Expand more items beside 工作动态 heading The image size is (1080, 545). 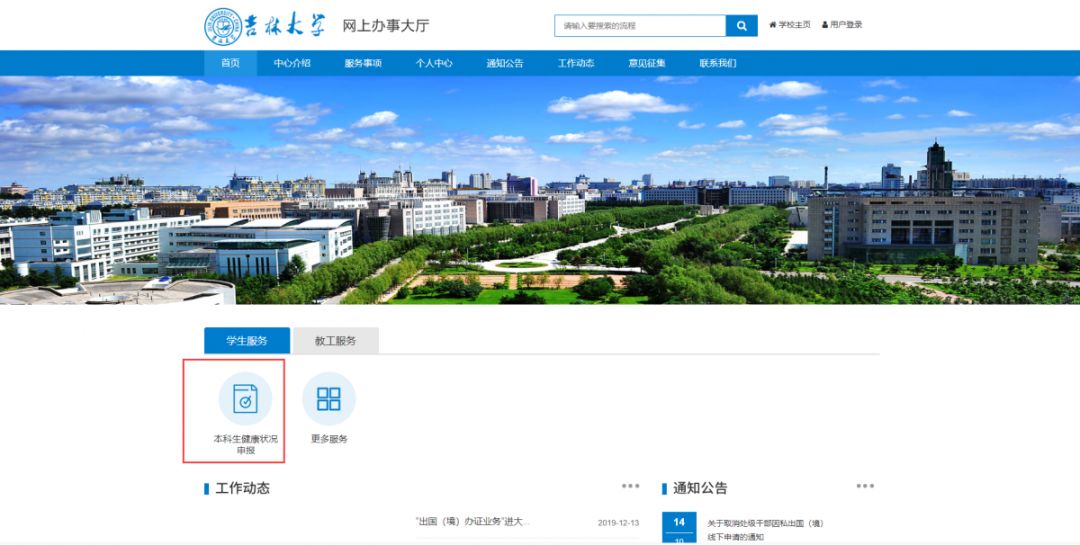630,487
